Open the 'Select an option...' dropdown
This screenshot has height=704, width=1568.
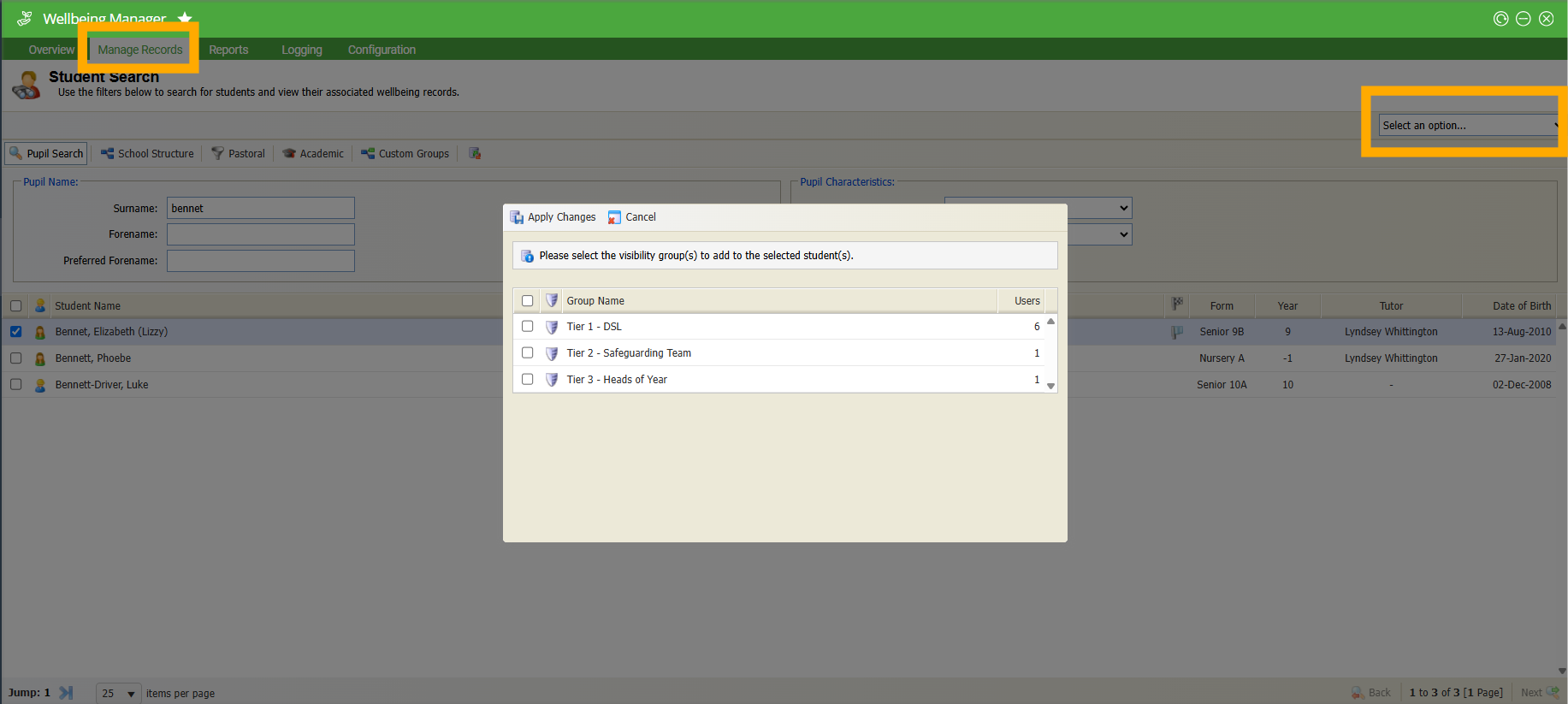[x=1467, y=126]
